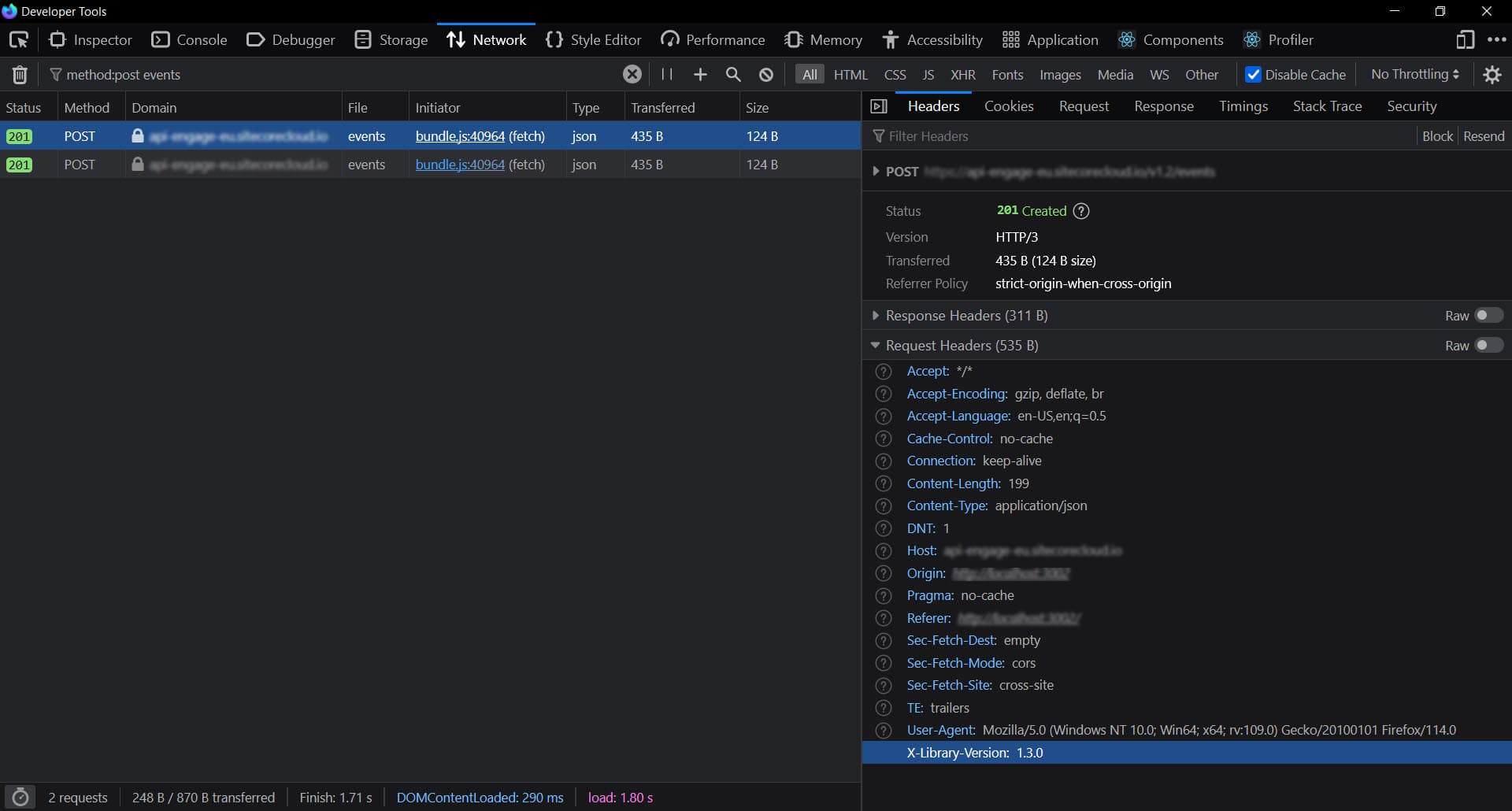Toggle Raw switch for Request Headers

tap(1488, 346)
